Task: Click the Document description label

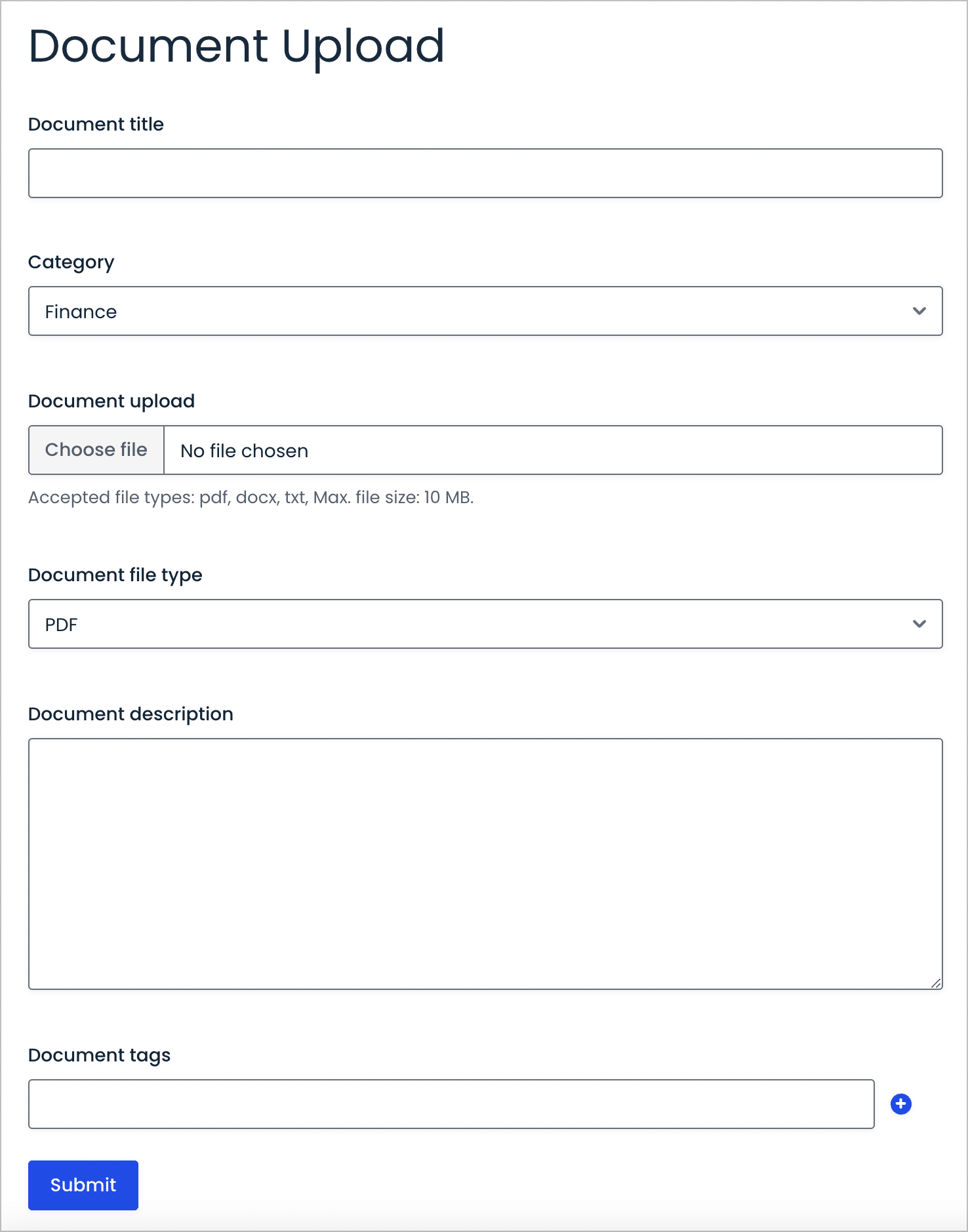Action: tap(131, 714)
